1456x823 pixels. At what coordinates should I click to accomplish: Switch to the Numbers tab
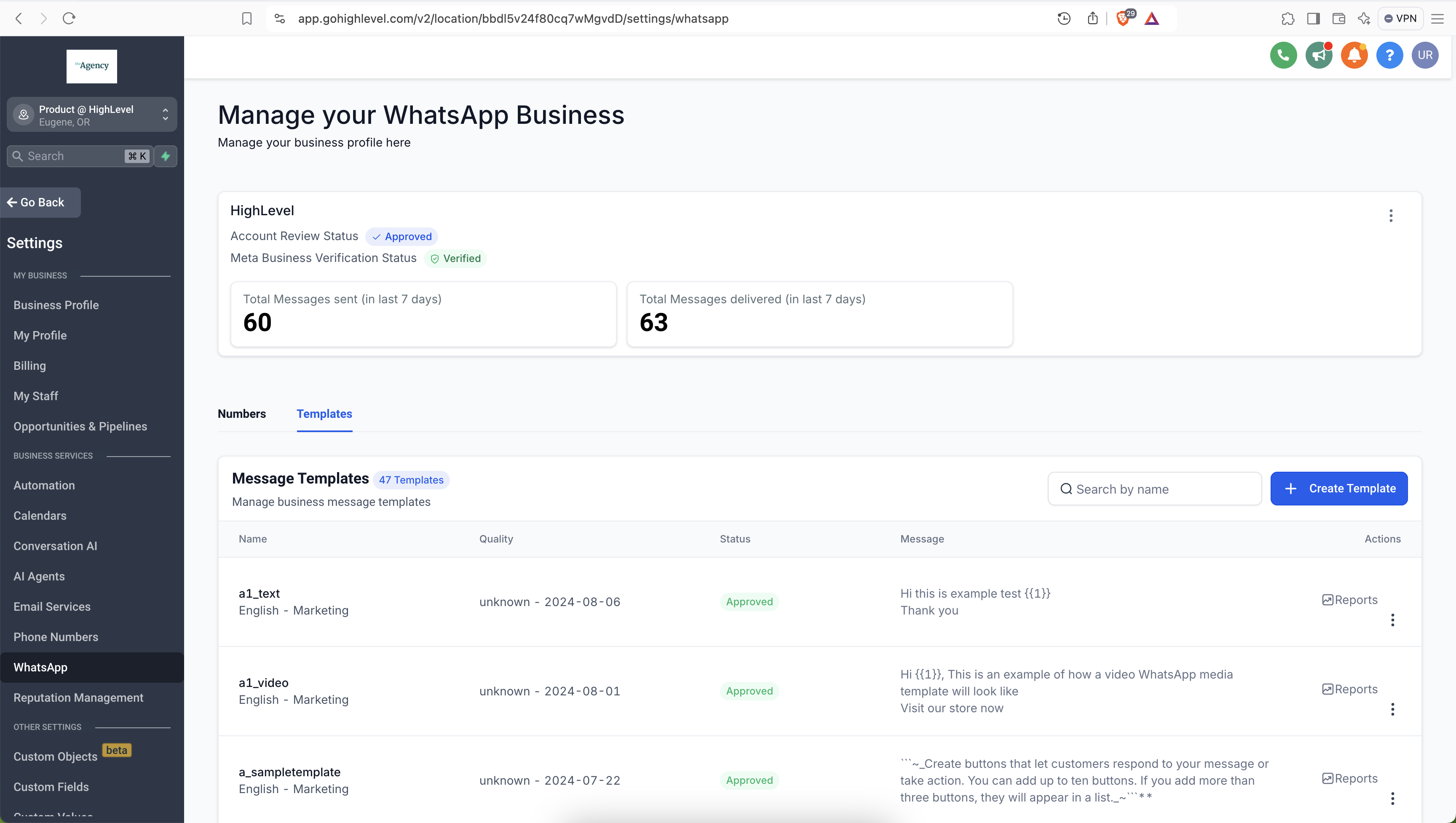[x=241, y=414]
